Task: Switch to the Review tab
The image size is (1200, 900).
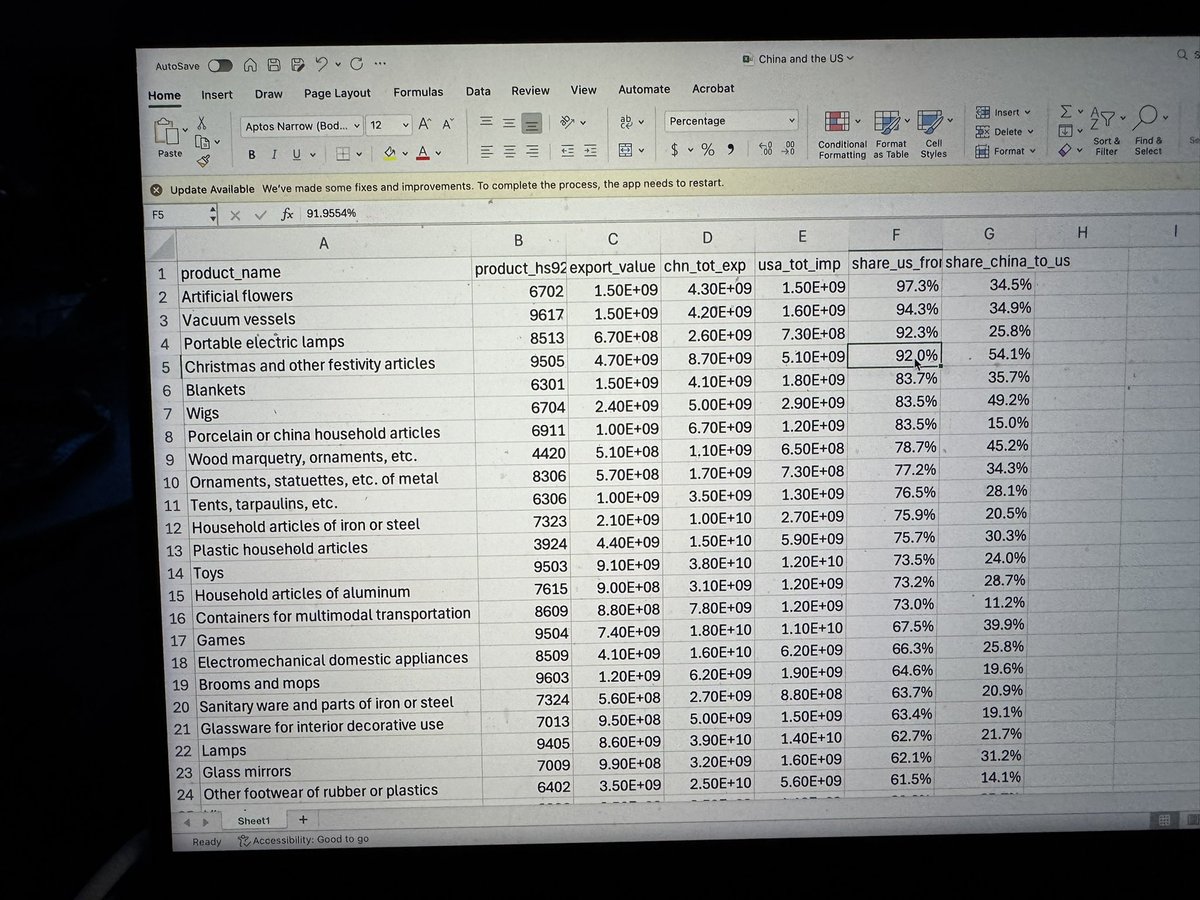Action: [x=530, y=91]
